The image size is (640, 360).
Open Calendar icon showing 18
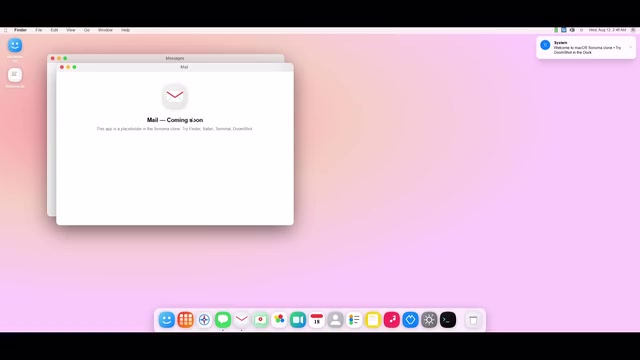click(x=317, y=320)
